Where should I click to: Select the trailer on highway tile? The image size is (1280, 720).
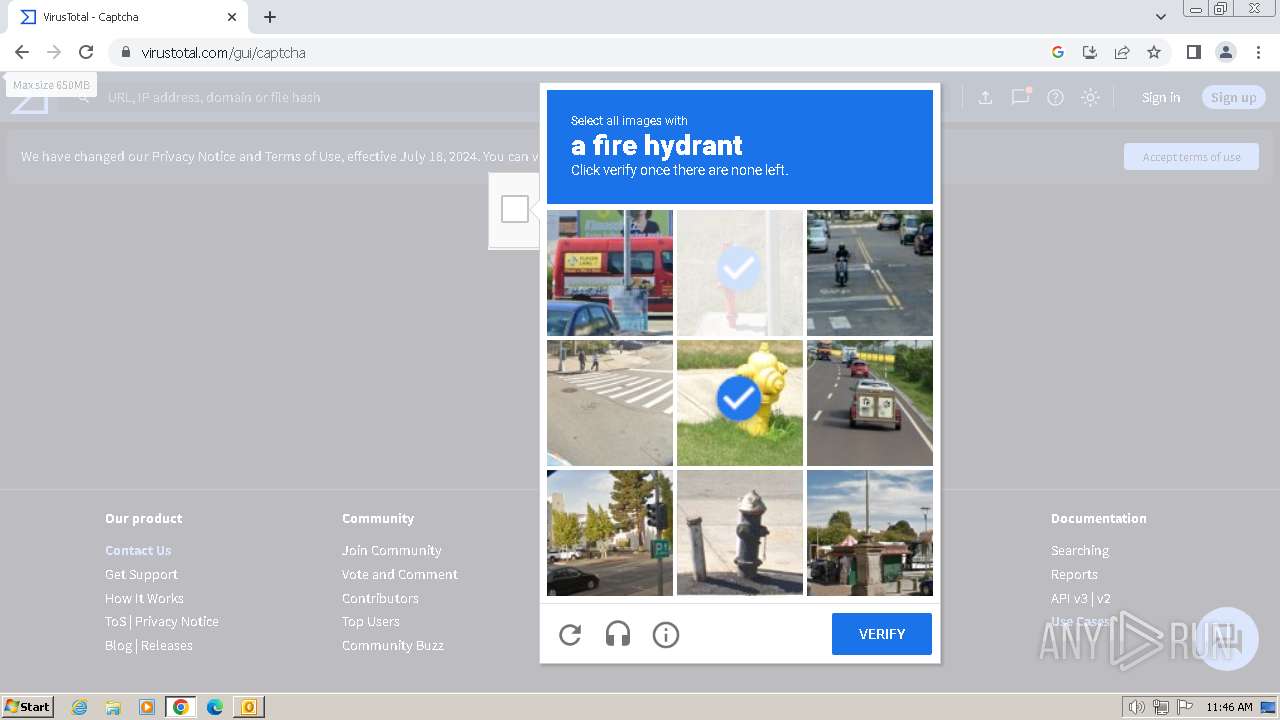pyautogui.click(x=870, y=403)
